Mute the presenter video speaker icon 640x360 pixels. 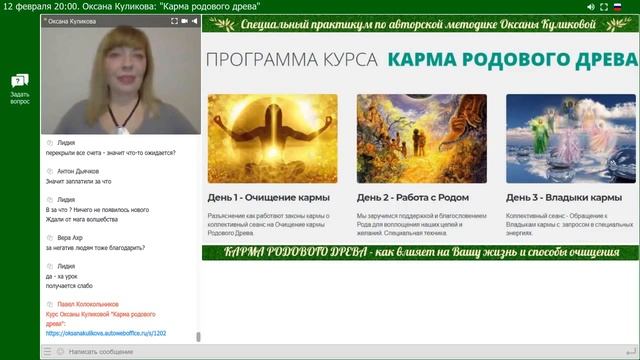195,21
